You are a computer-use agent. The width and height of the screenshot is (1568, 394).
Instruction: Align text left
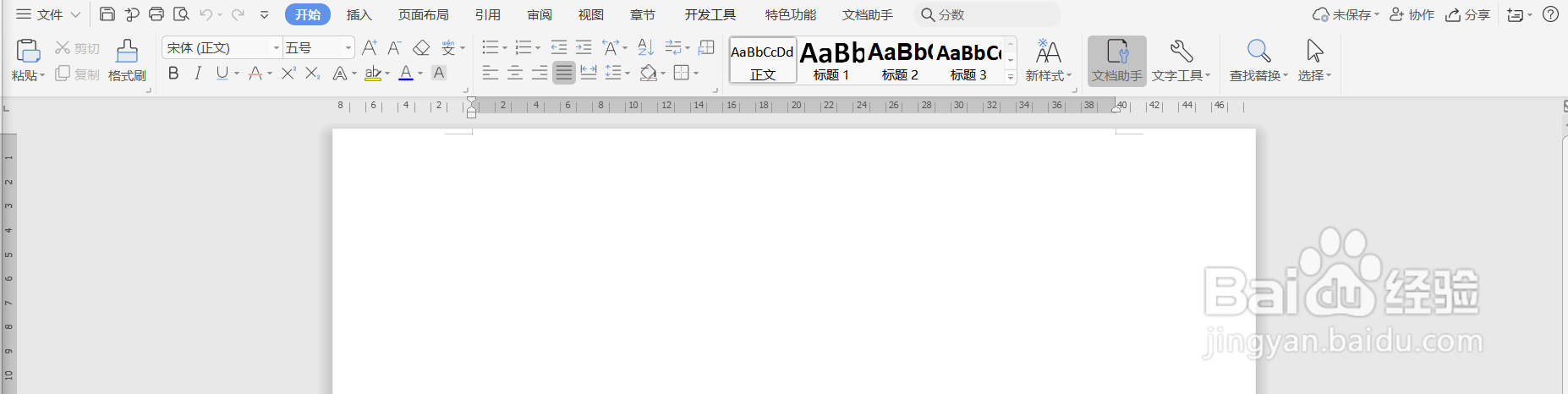491,74
